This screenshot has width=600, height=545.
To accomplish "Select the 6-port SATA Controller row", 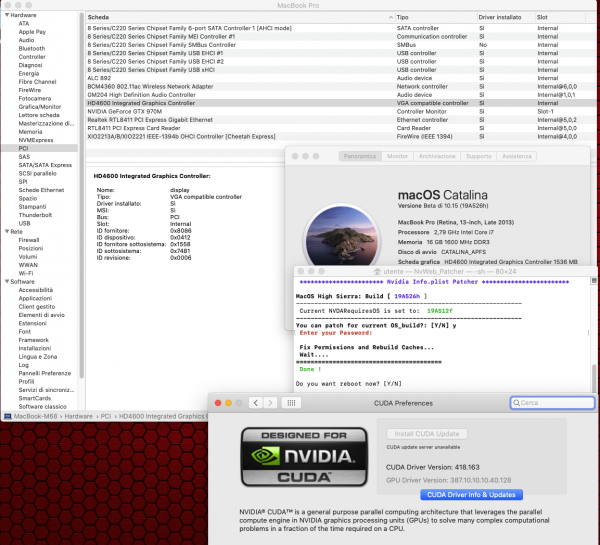I will (341, 28).
